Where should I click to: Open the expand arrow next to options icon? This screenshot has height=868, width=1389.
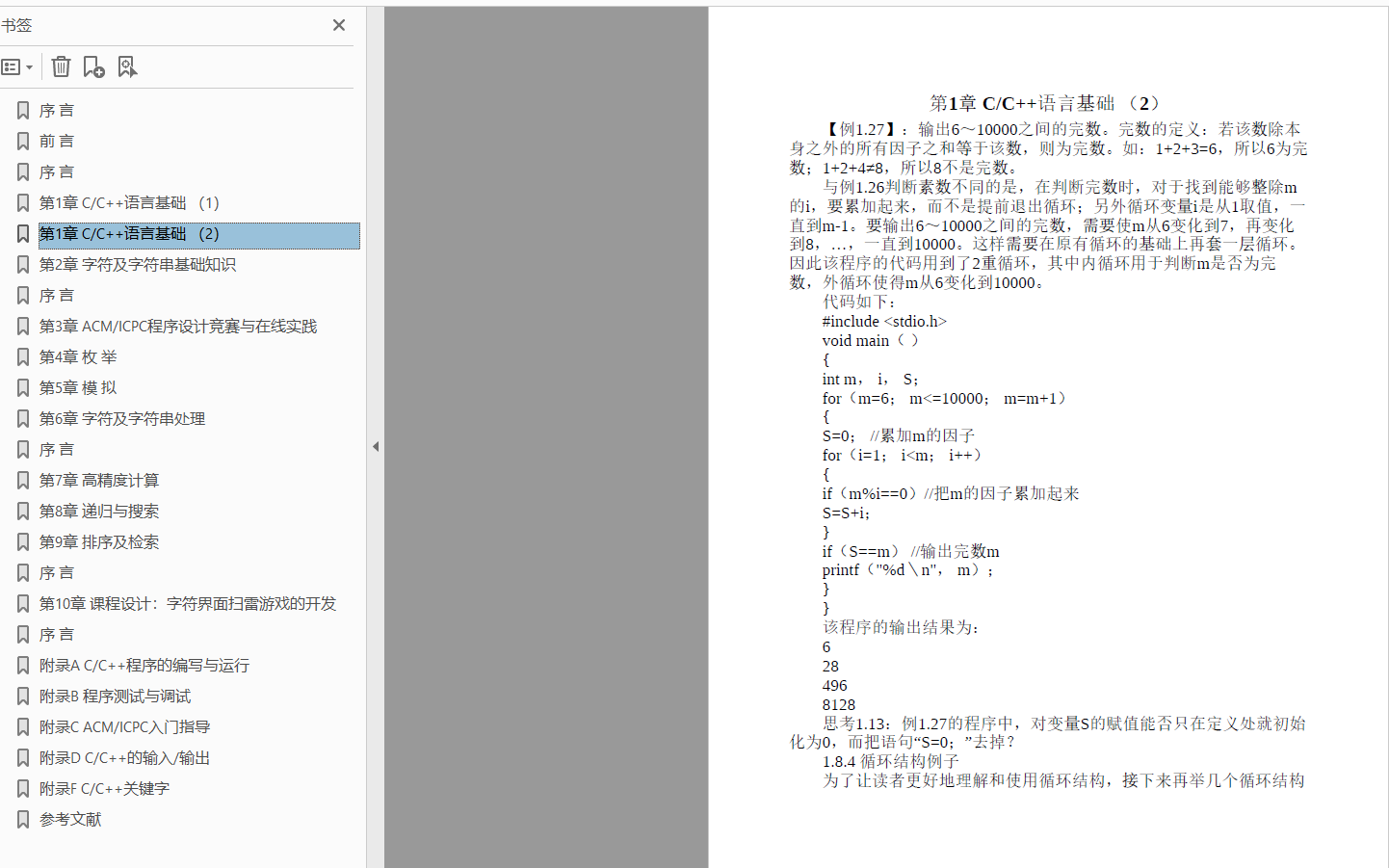pyautogui.click(x=27, y=66)
